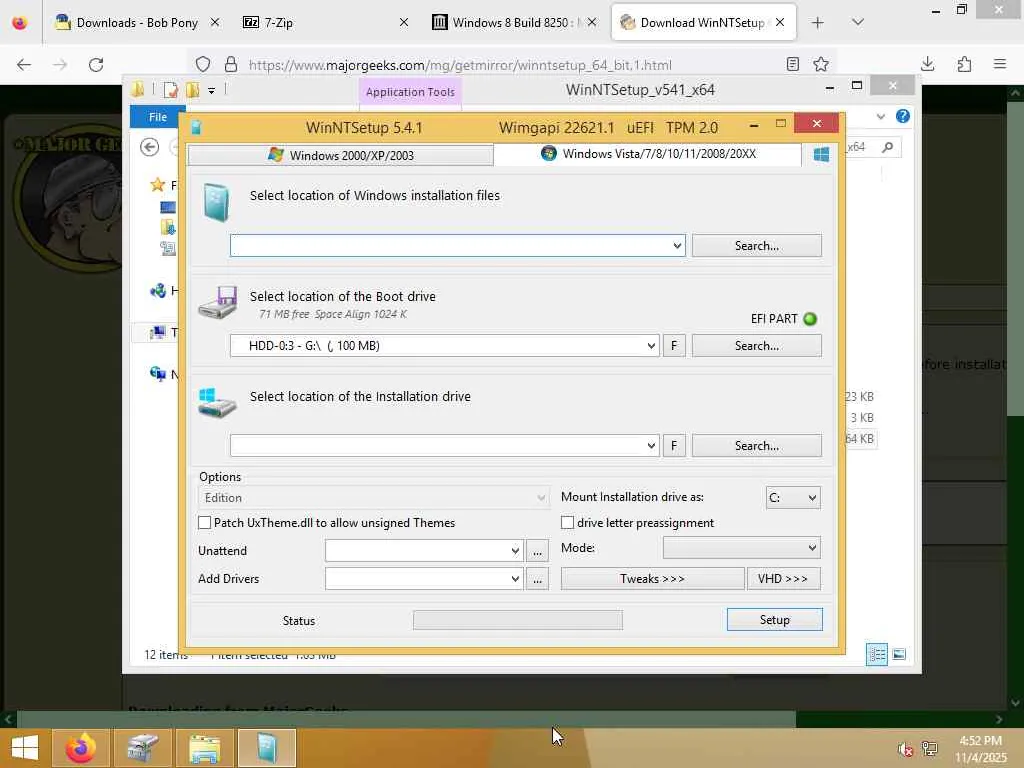
Task: Click Search for installation files
Action: coord(757,246)
